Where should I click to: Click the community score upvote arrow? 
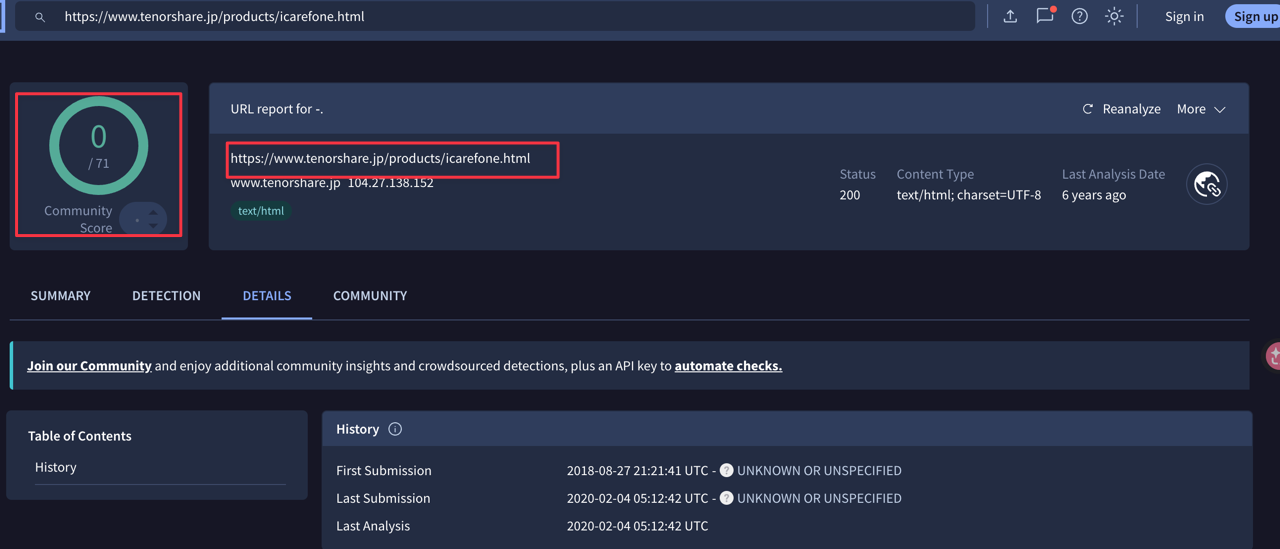153,212
